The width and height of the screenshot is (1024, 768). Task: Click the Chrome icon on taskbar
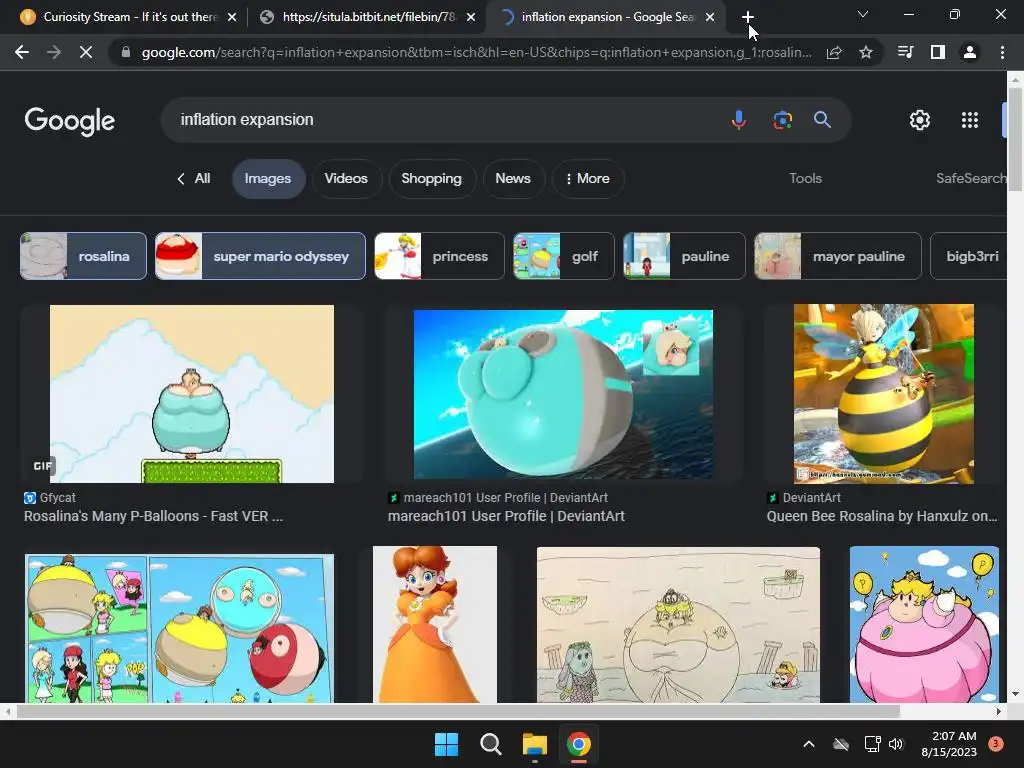click(579, 744)
